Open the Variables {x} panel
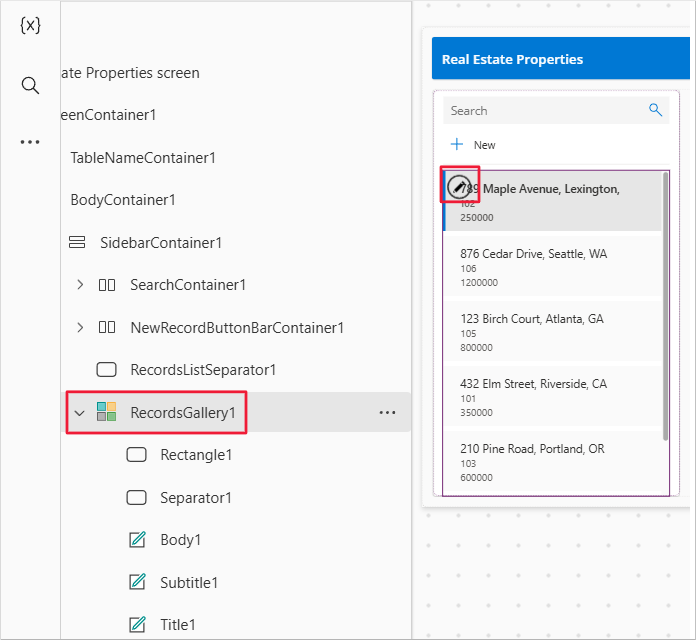This screenshot has width=696, height=640. [x=30, y=25]
